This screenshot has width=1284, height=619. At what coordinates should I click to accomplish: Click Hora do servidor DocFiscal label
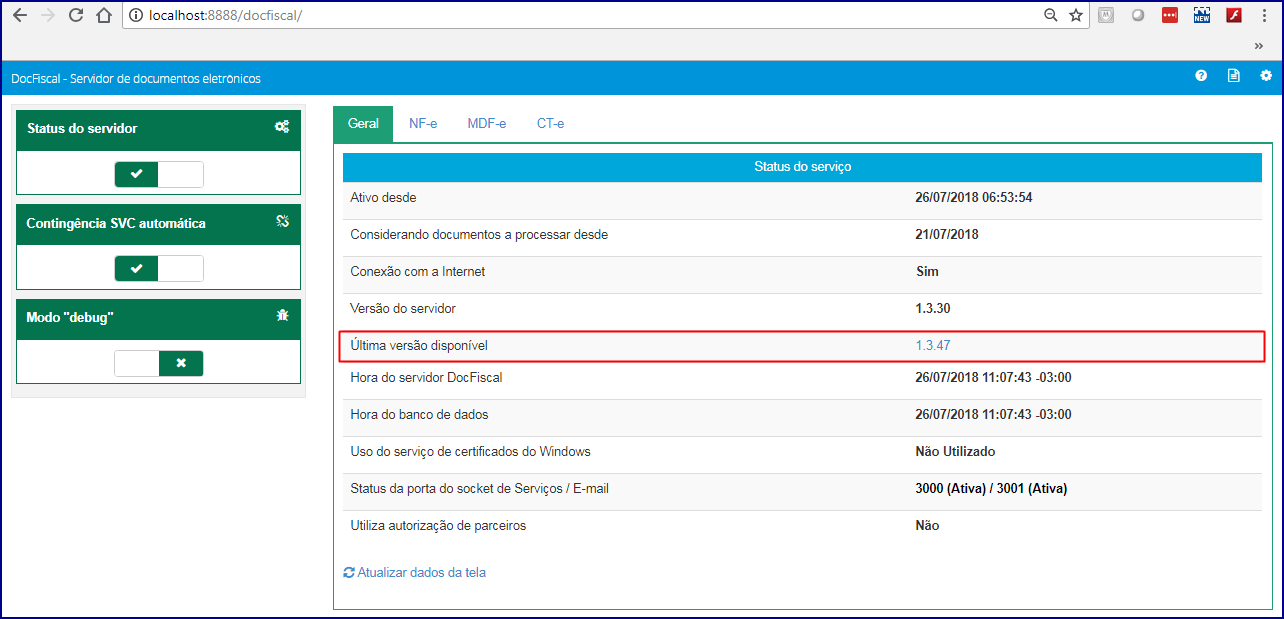point(426,378)
